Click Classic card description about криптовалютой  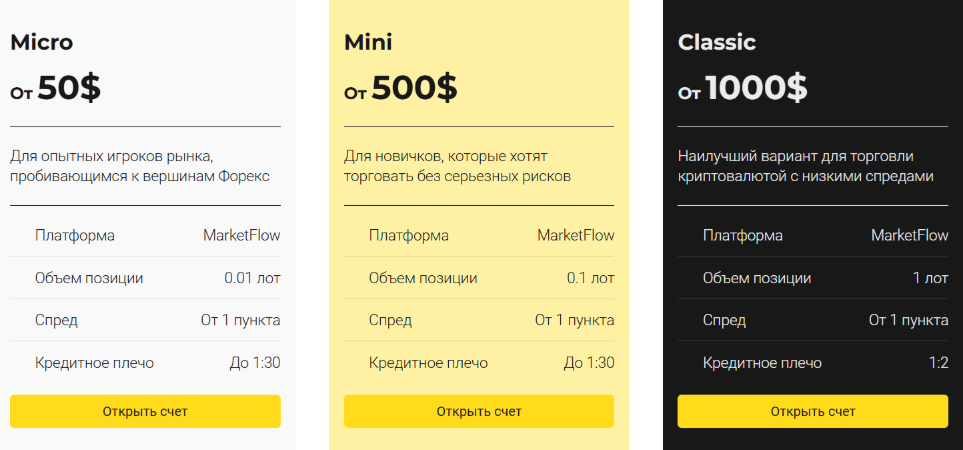tap(805, 166)
